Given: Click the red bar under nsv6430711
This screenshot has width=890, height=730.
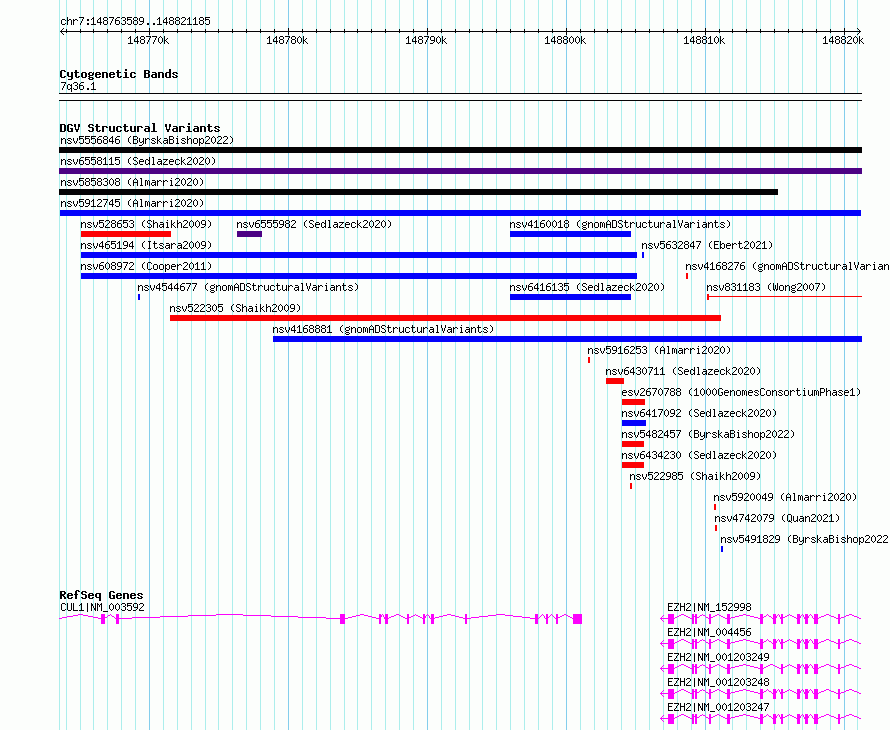Looking at the screenshot, I should (615, 381).
